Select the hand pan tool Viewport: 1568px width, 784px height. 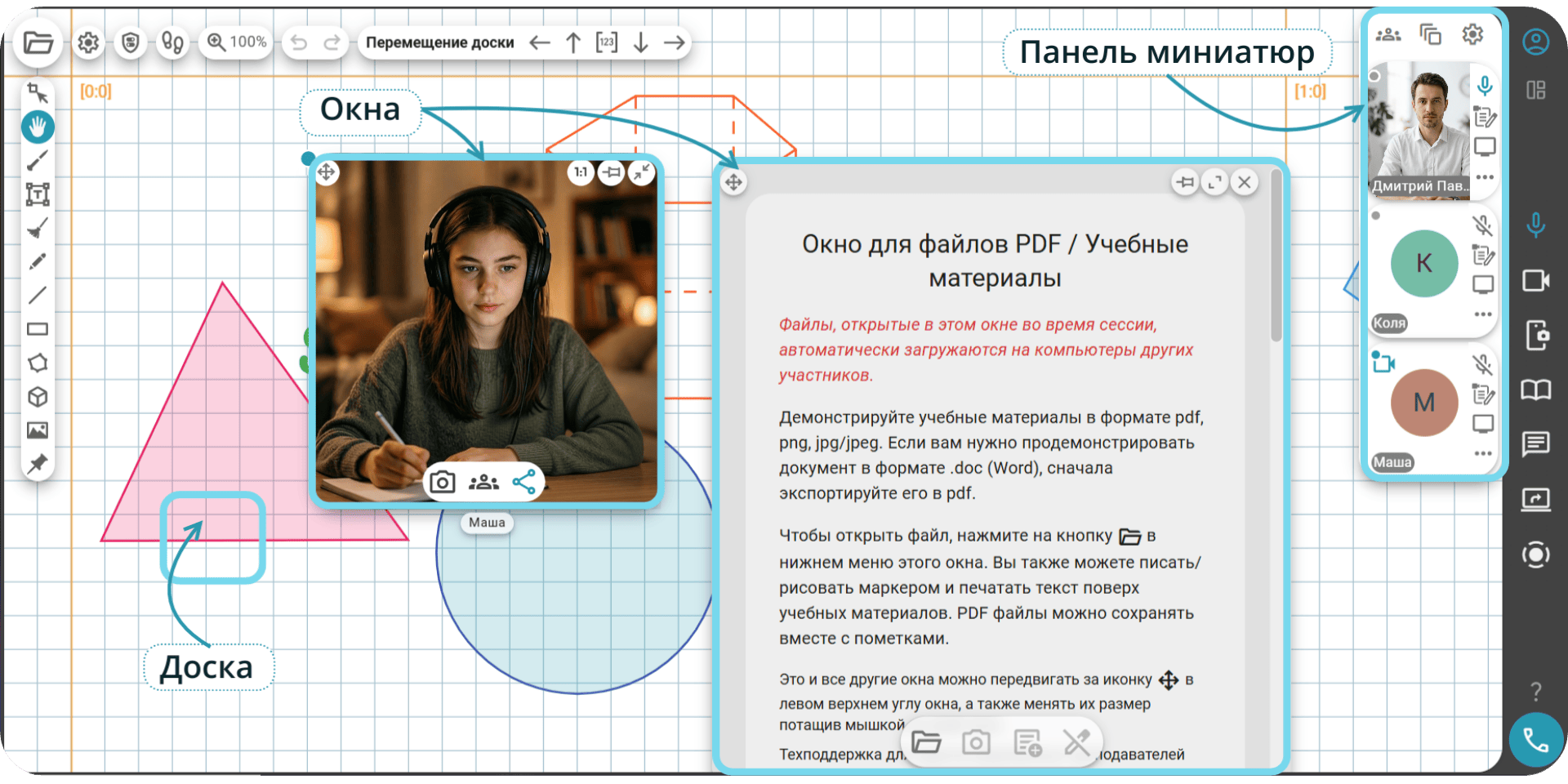38,127
